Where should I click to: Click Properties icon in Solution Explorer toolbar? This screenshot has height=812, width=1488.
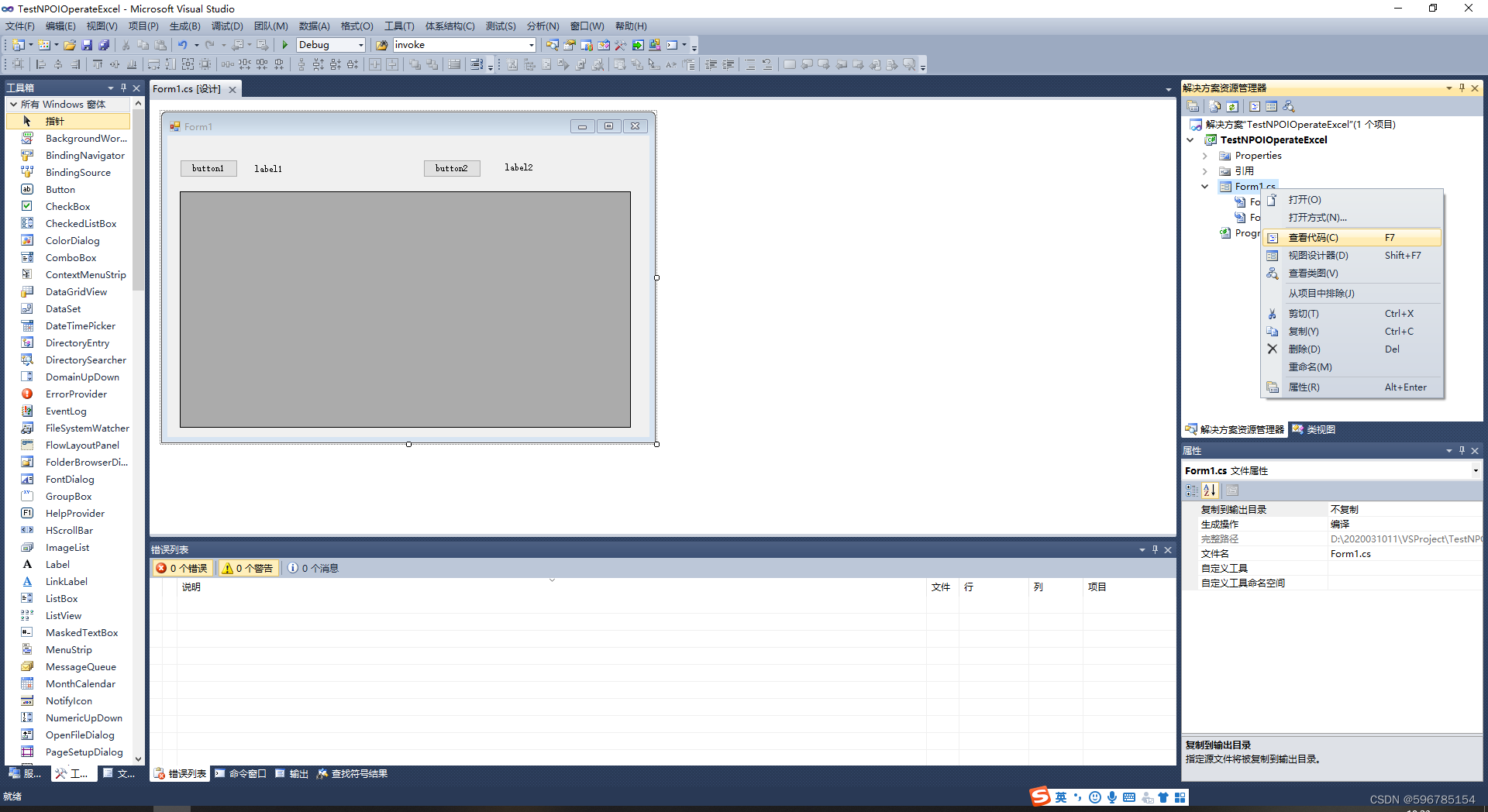(1193, 106)
